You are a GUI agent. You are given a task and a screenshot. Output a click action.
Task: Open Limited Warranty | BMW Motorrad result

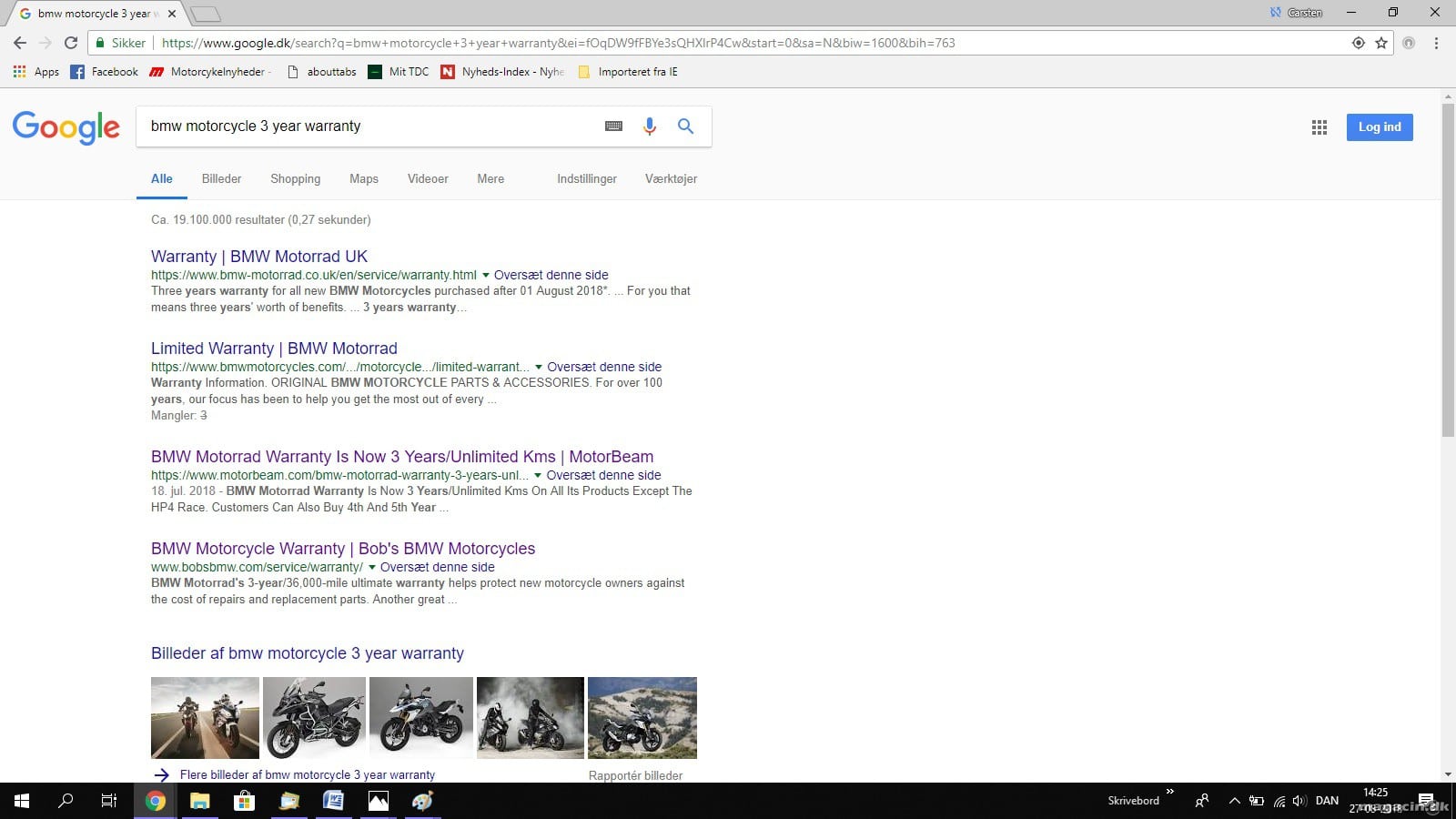click(274, 349)
